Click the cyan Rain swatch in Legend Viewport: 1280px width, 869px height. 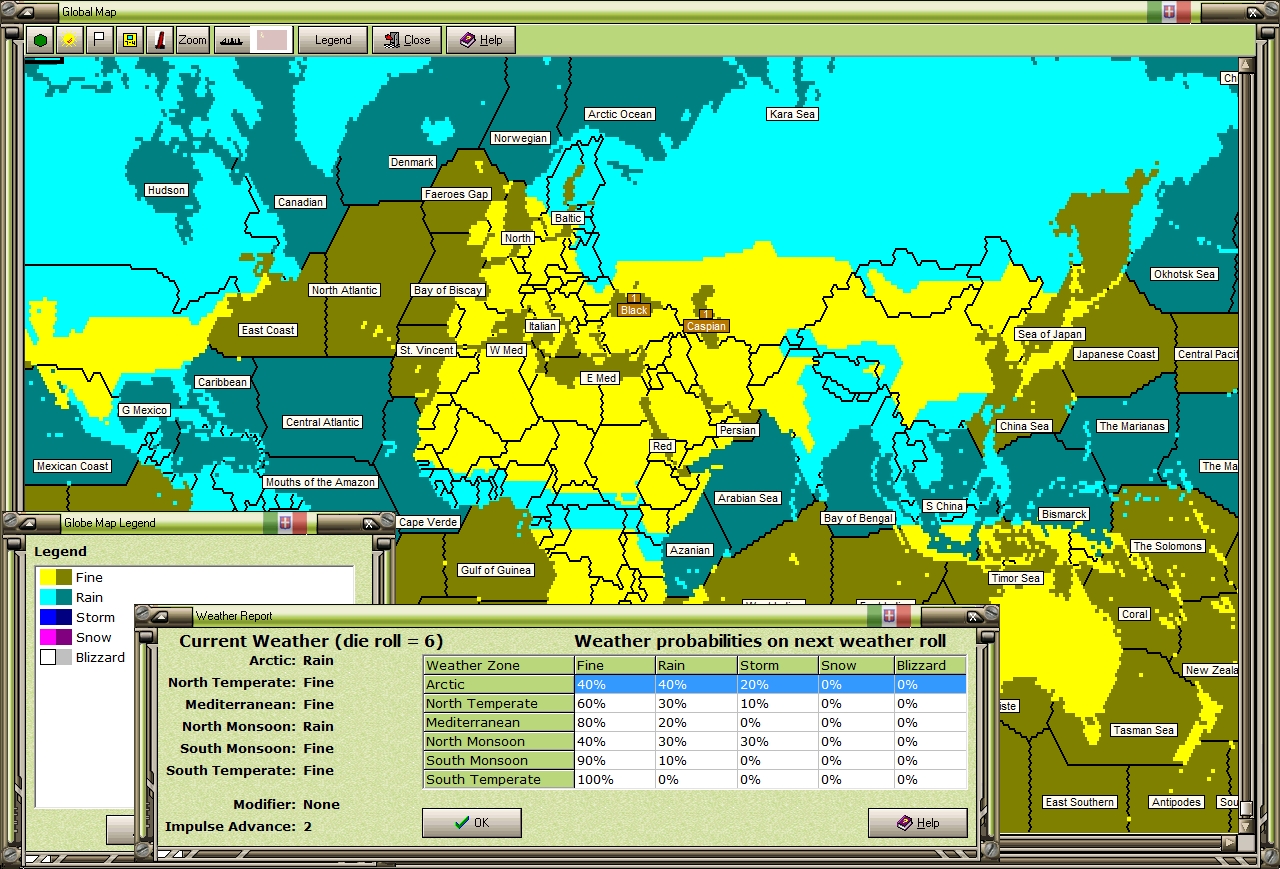pyautogui.click(x=47, y=597)
